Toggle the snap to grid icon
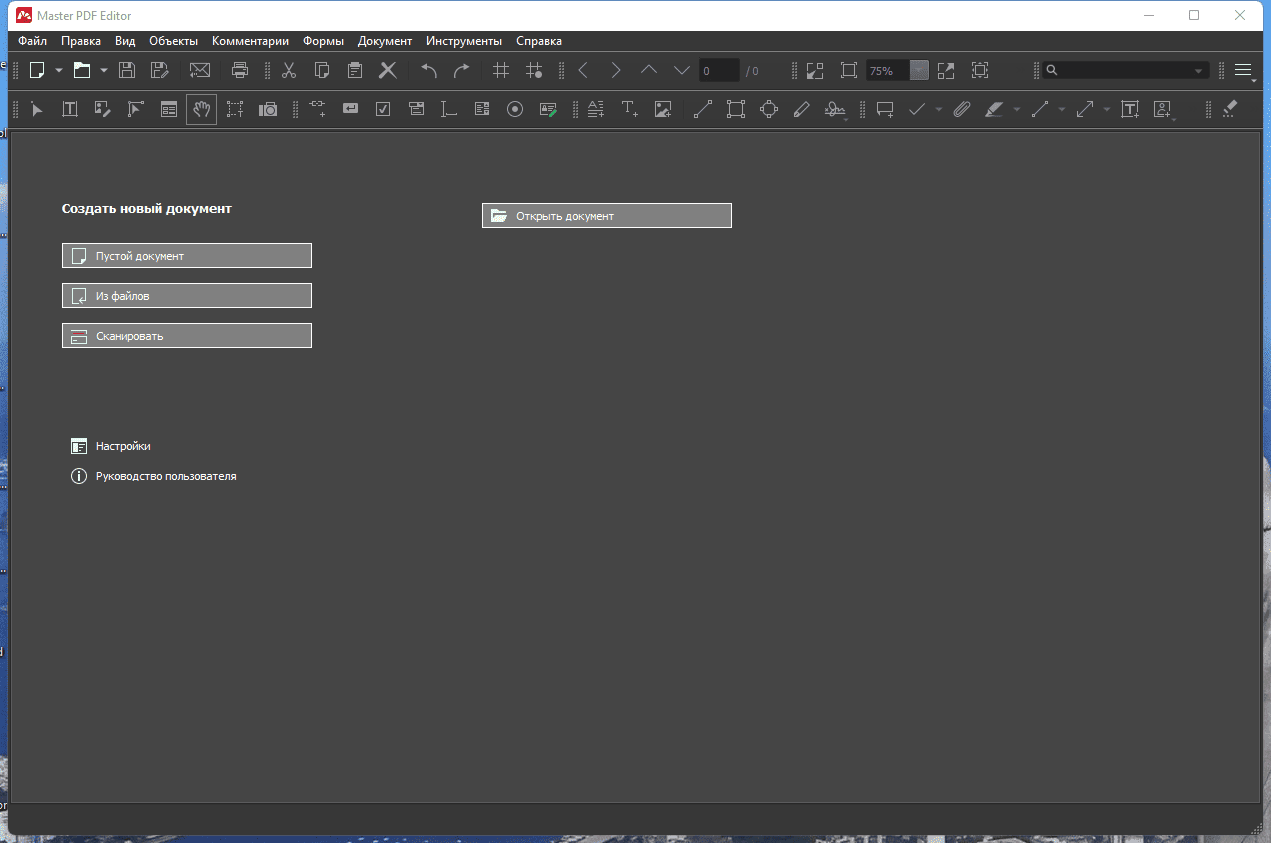This screenshot has height=843, width=1271. pyautogui.click(x=534, y=70)
